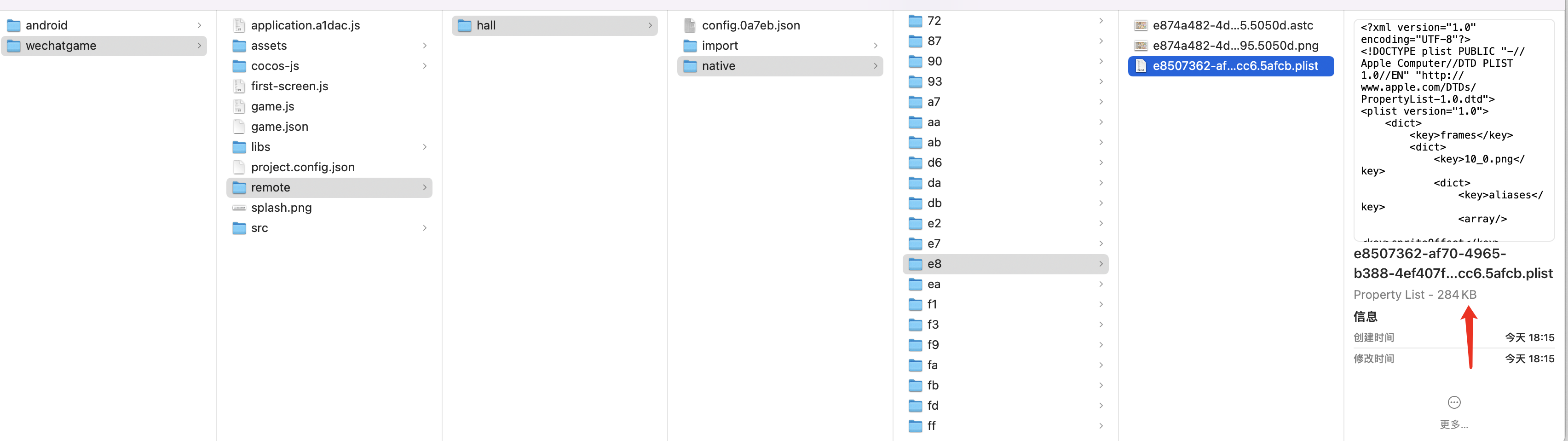Click the wechatgame folder icon

(x=13, y=46)
